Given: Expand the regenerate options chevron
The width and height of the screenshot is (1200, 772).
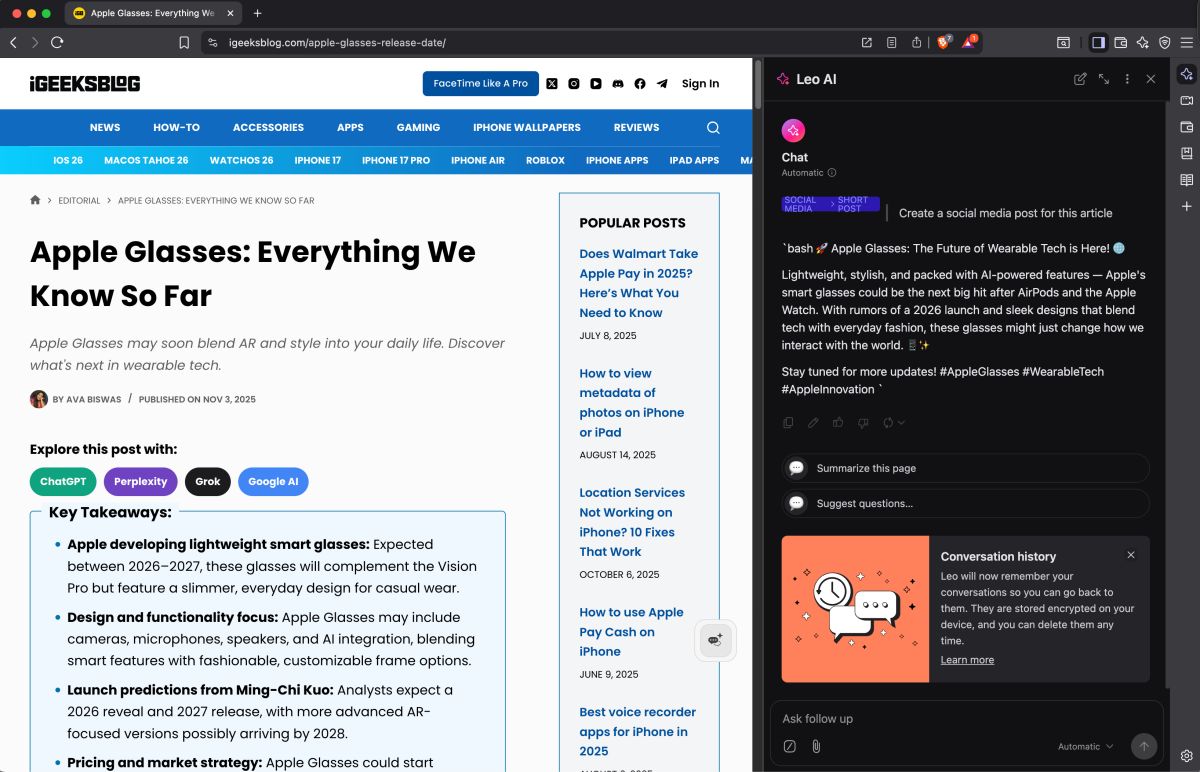Looking at the screenshot, I should click(x=901, y=422).
